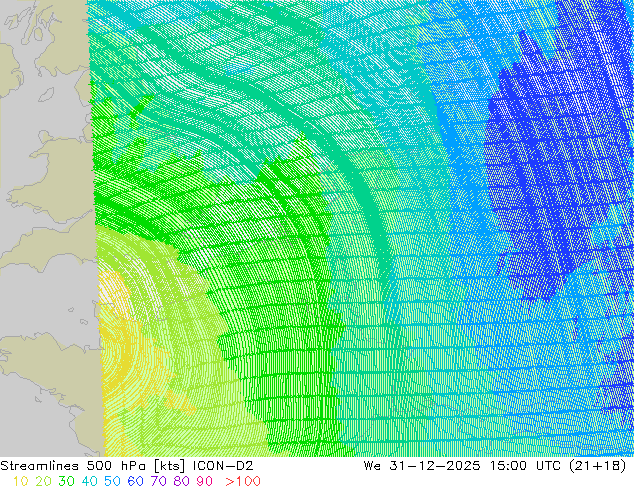Image resolution: width=634 pixels, height=490 pixels.
Task: Select the red ">100" legend value
Action: (242, 481)
